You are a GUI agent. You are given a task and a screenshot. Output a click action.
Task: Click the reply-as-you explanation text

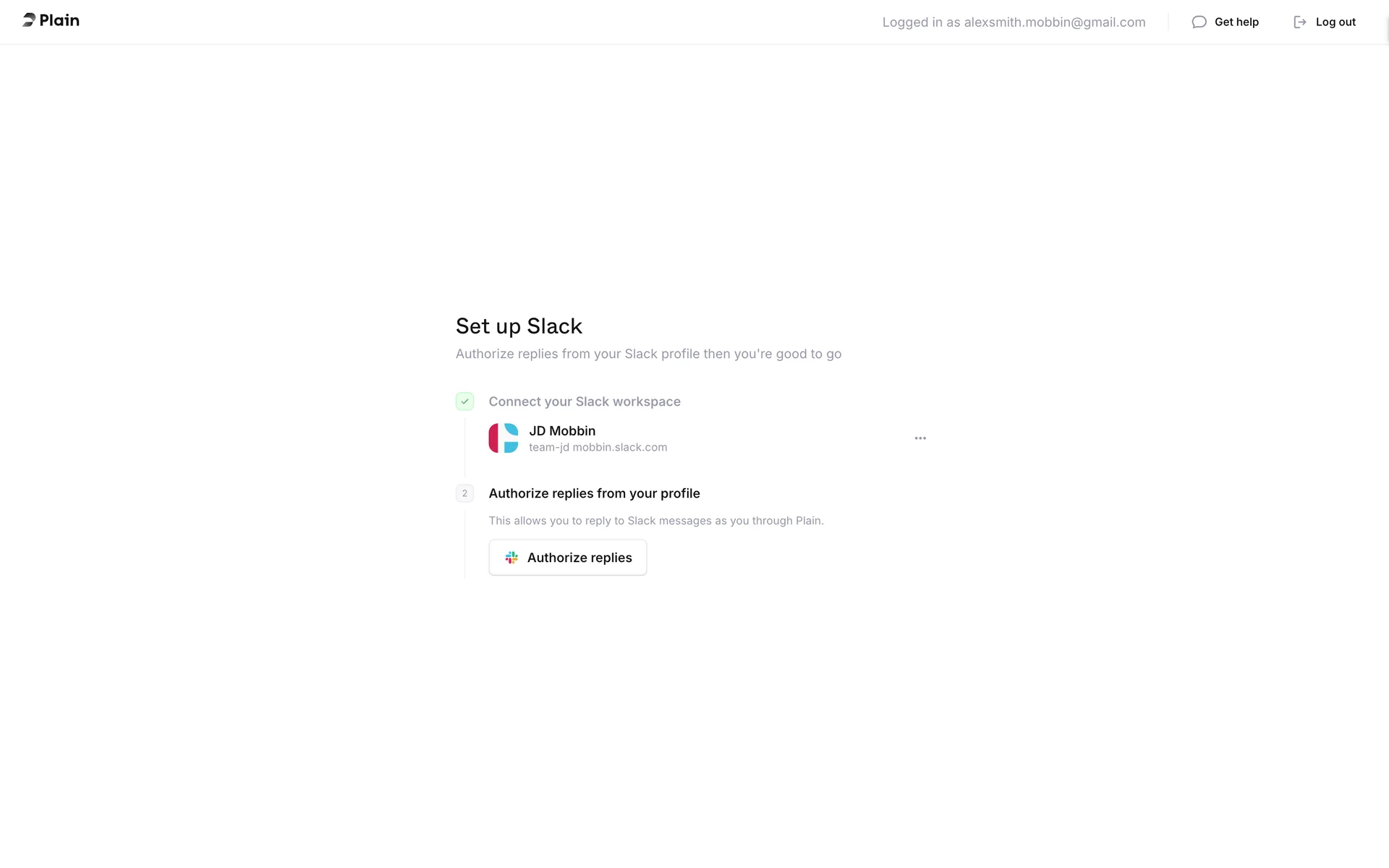[x=655, y=521]
